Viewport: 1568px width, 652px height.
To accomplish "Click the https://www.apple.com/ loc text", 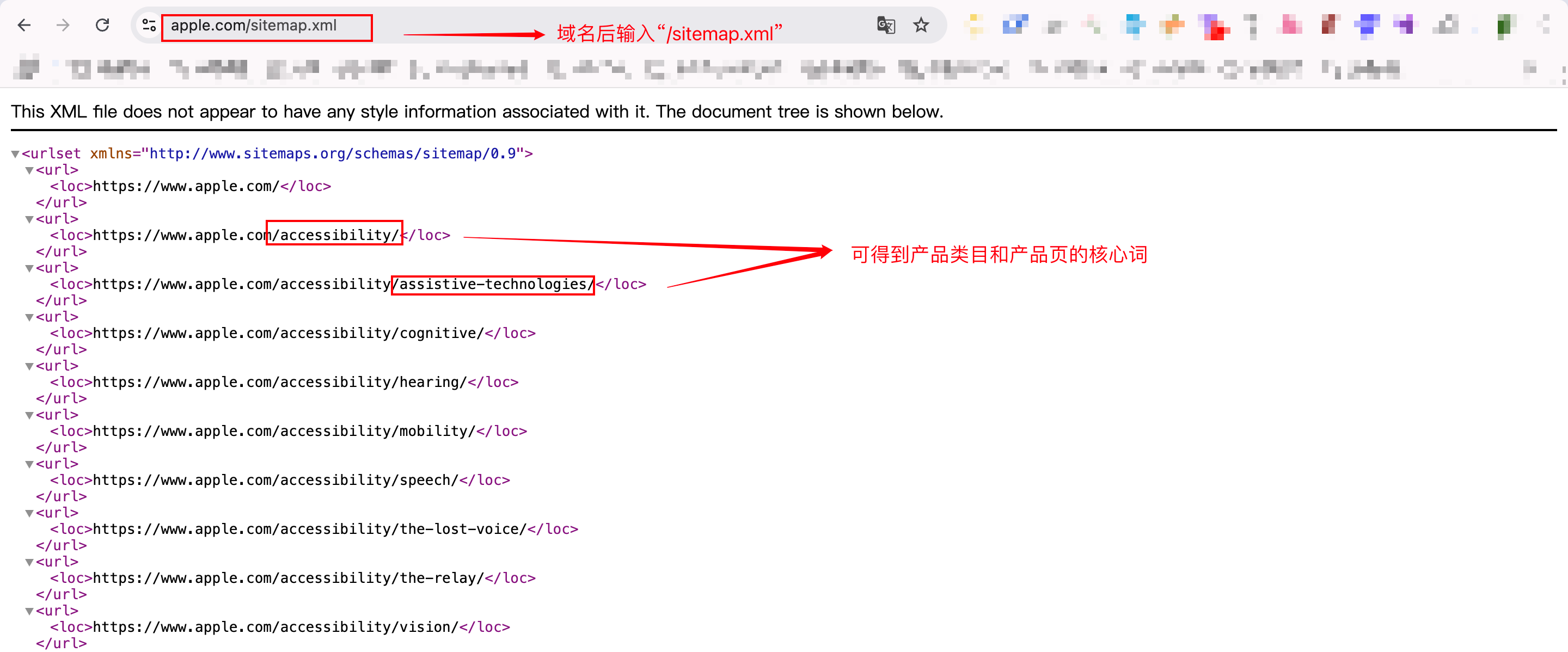I will [186, 186].
